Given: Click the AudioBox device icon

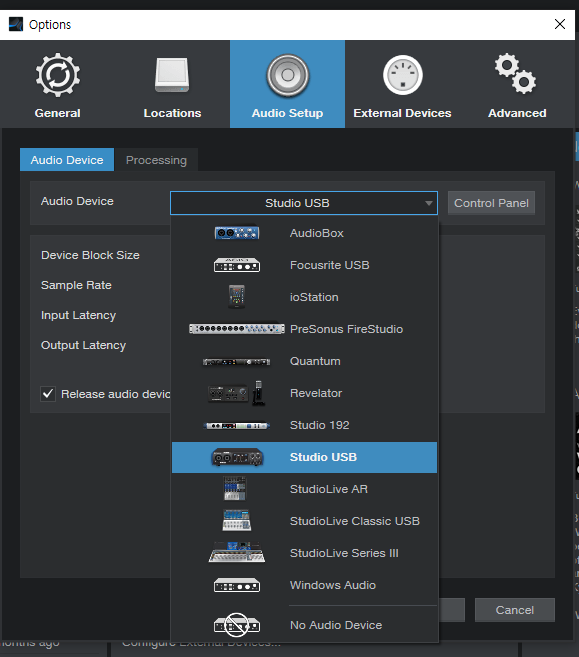Looking at the screenshot, I should pos(237,233).
